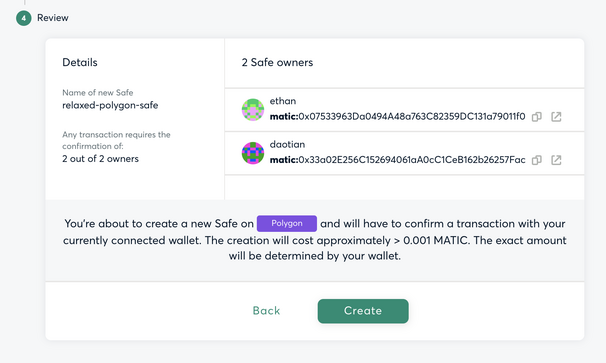Click the 2 Safe owners heading

[x=277, y=62]
